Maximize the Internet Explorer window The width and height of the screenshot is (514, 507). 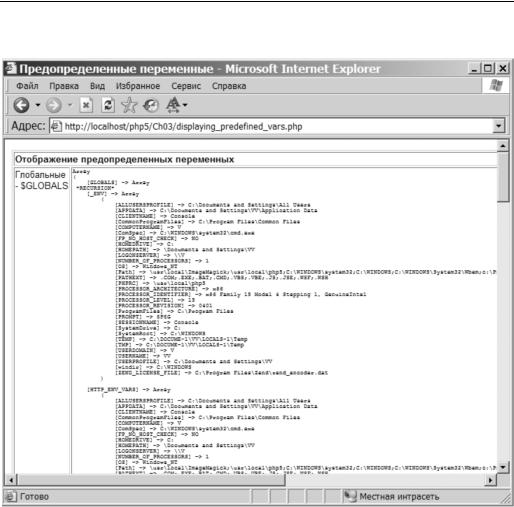click(488, 69)
